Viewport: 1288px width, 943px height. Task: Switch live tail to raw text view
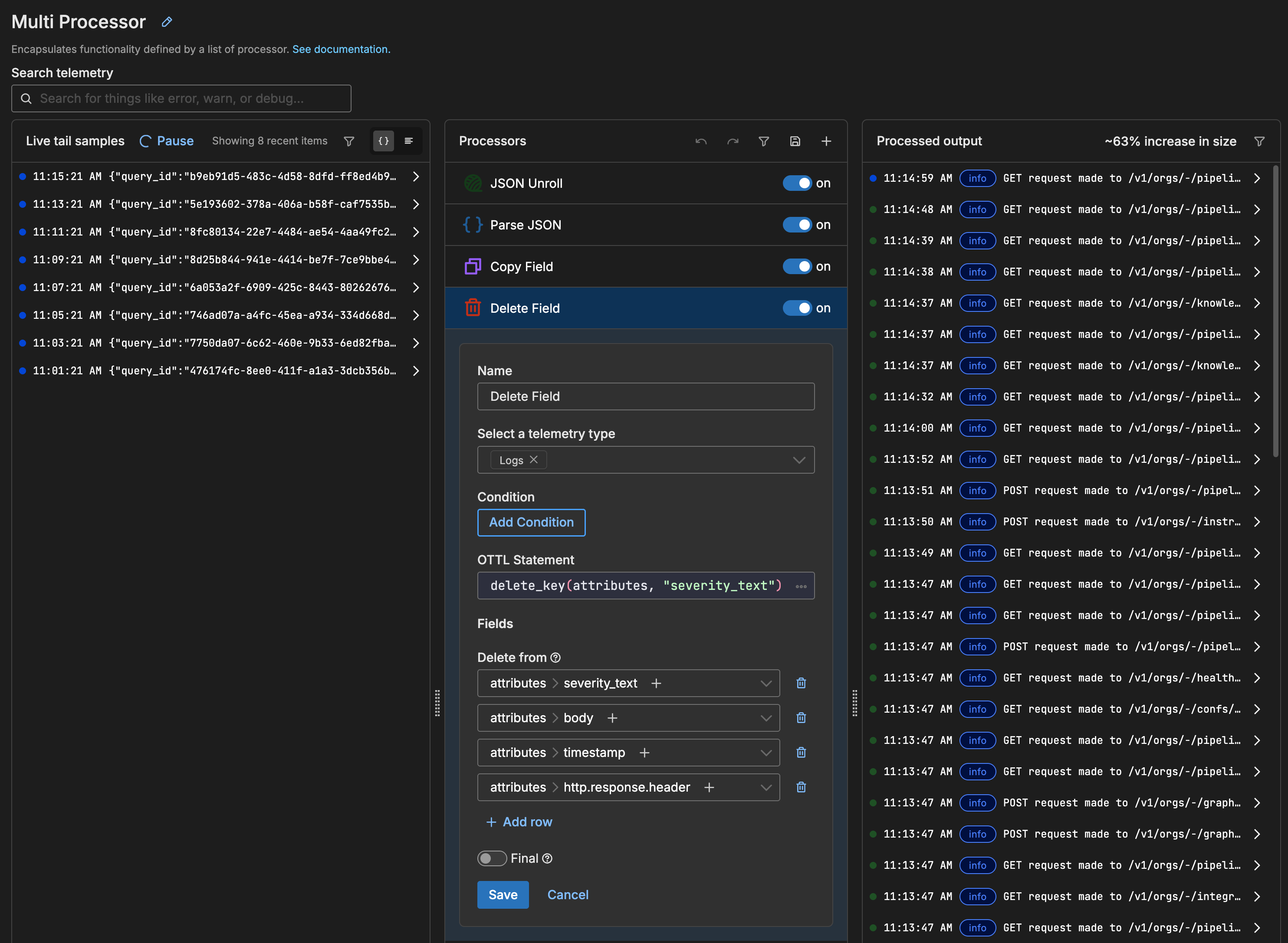(x=409, y=141)
